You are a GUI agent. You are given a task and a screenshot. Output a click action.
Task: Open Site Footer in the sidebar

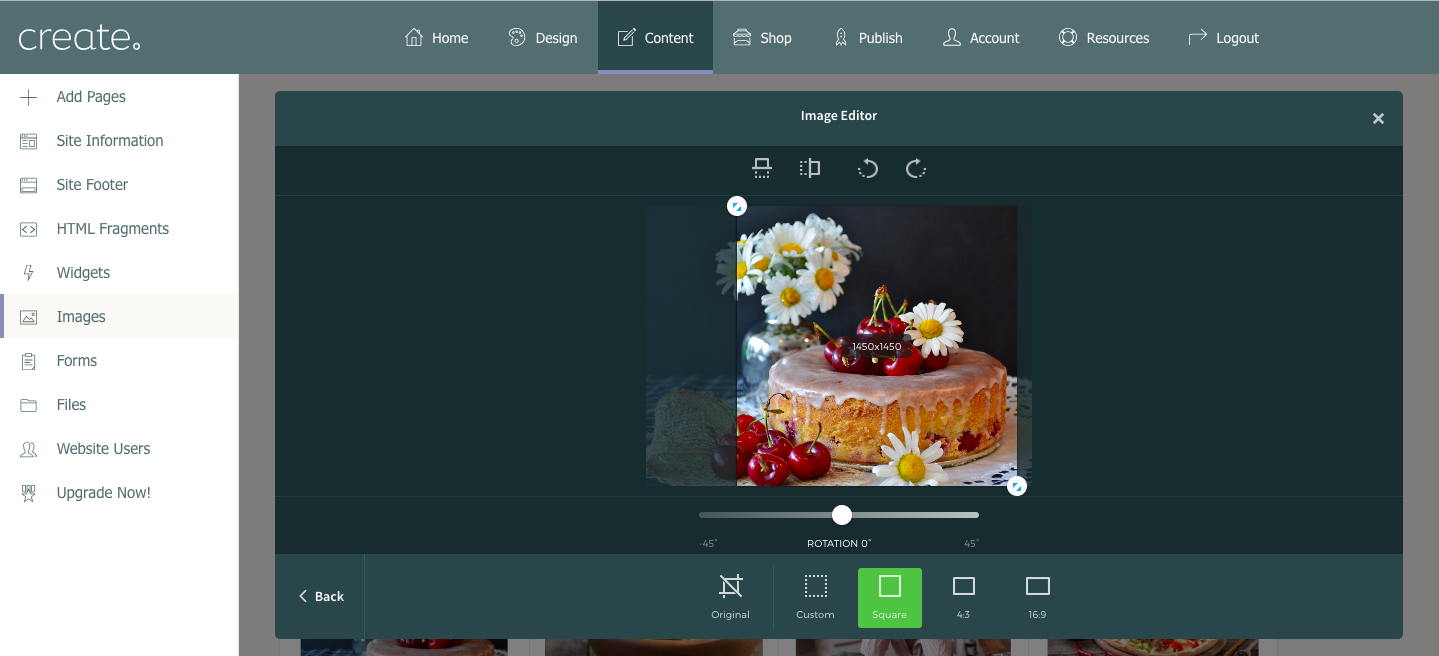[x=119, y=185]
